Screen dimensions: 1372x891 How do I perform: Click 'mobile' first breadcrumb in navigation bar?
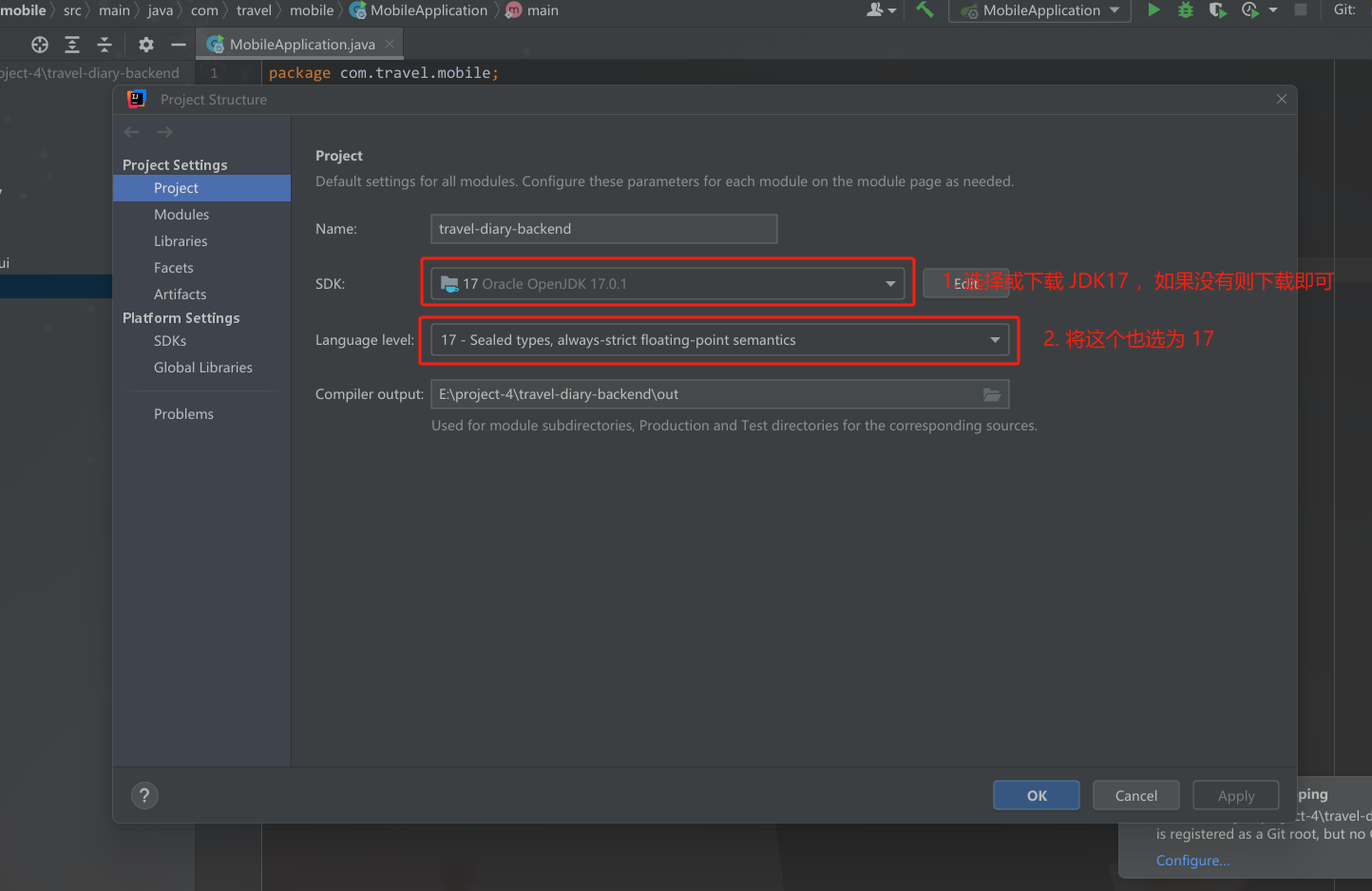point(23,10)
